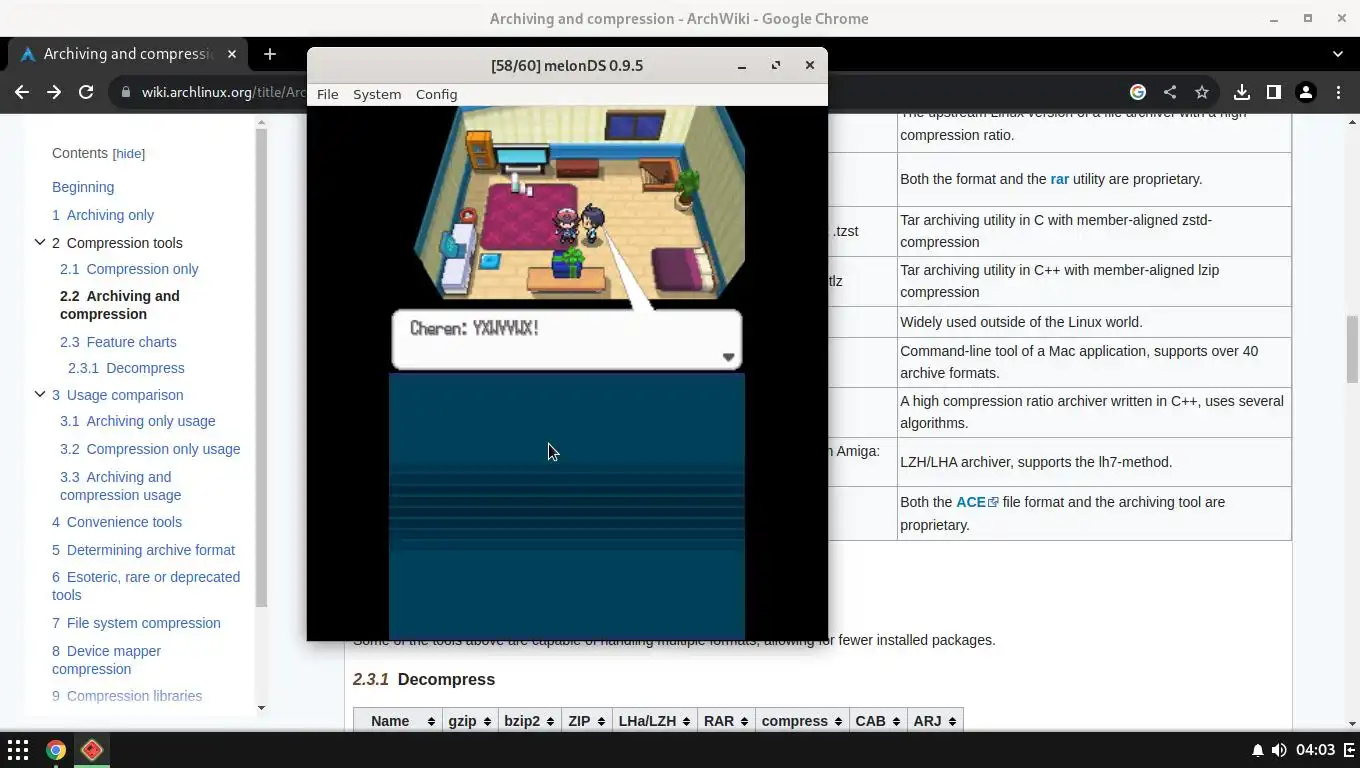Viewport: 1360px width, 768px height.
Task: Click the contents sidebar scrollbar
Action: click(261, 368)
